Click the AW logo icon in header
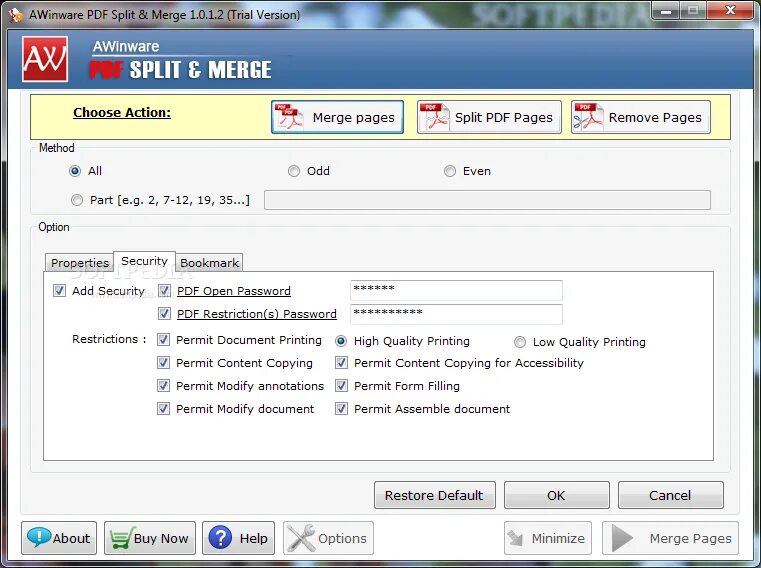Screen dimensions: 761x568 click(x=45, y=59)
